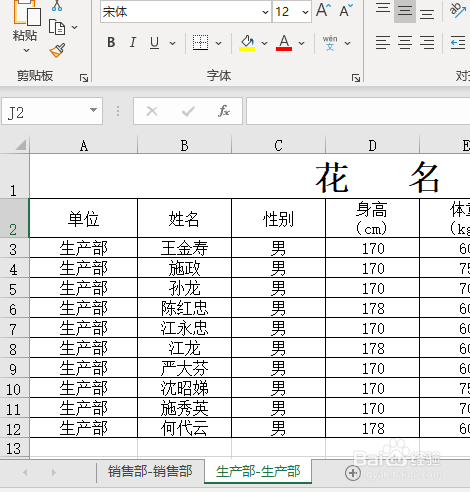This screenshot has width=470, height=492.
Task: Click the formula bar confirm checkmark
Action: 188,111
